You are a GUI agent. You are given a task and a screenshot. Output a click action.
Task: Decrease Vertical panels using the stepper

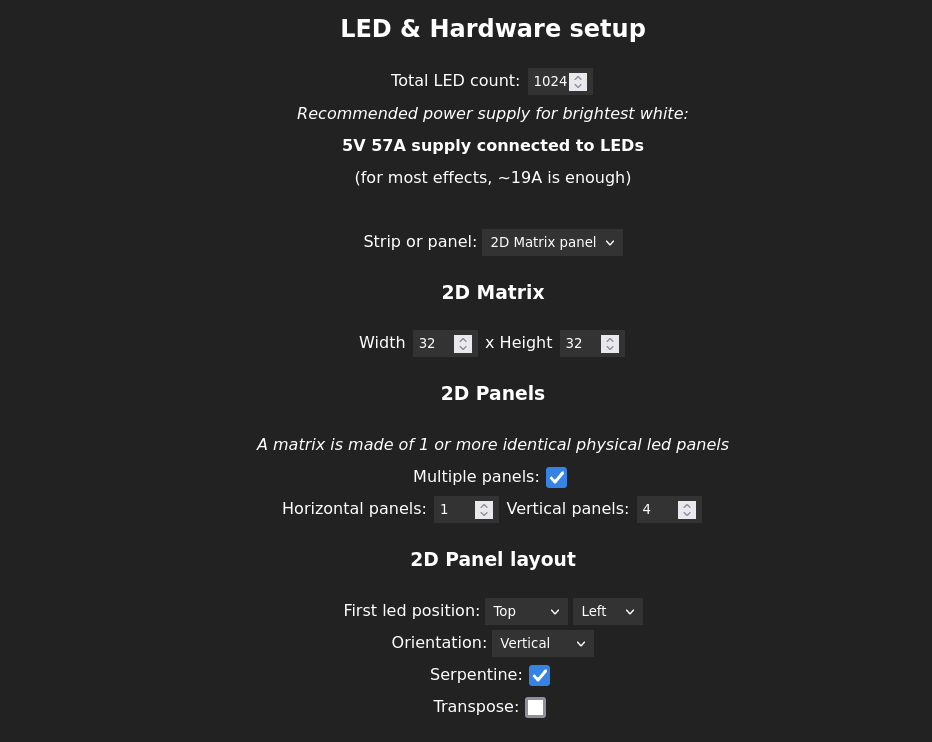686,514
